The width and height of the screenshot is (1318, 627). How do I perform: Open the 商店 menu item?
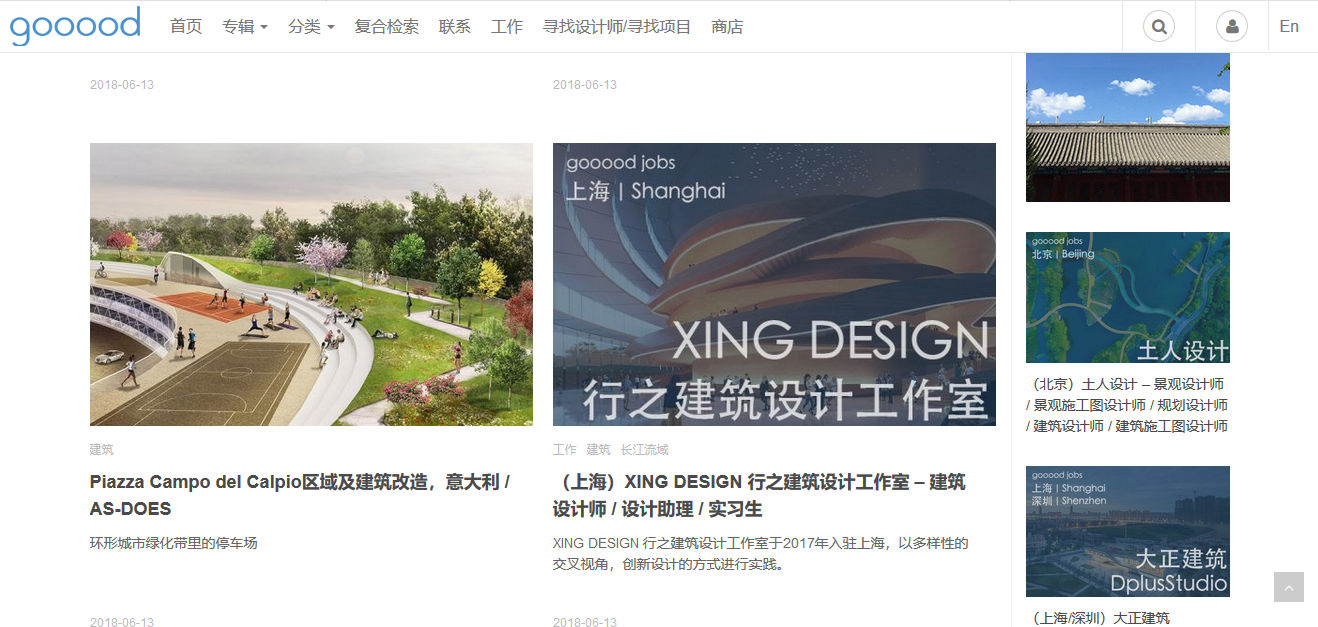727,27
